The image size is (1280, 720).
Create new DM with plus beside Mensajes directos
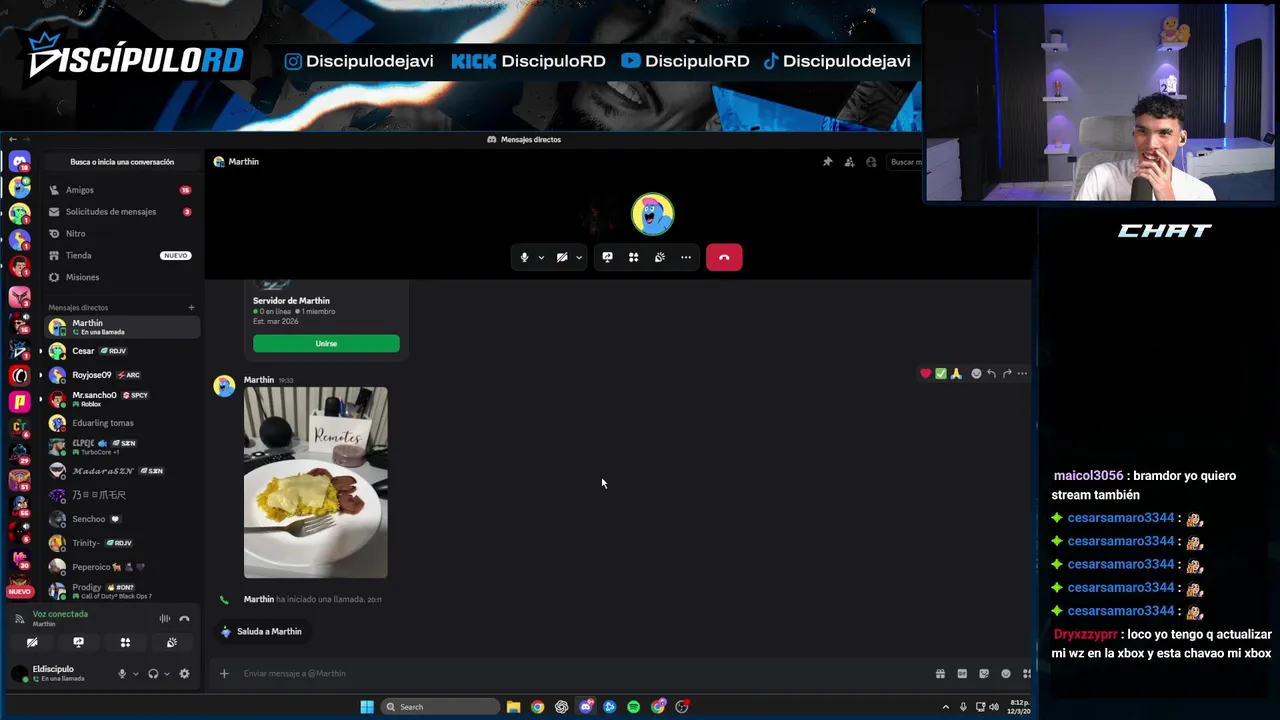pyautogui.click(x=191, y=307)
